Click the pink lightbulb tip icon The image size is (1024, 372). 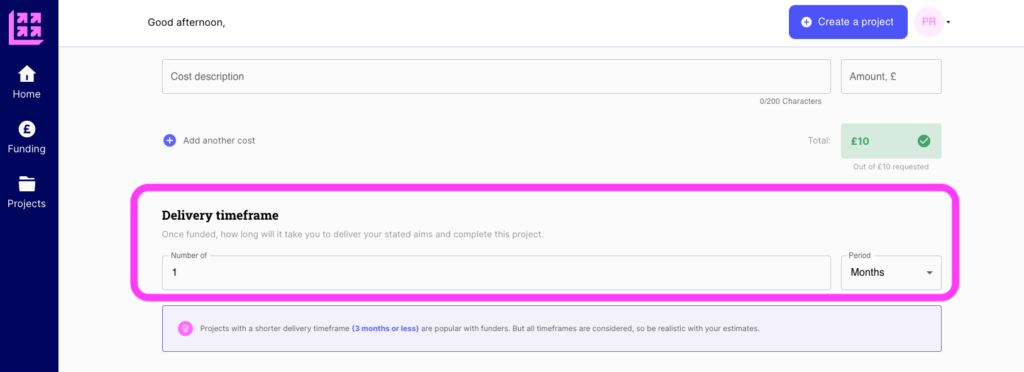[185, 328]
